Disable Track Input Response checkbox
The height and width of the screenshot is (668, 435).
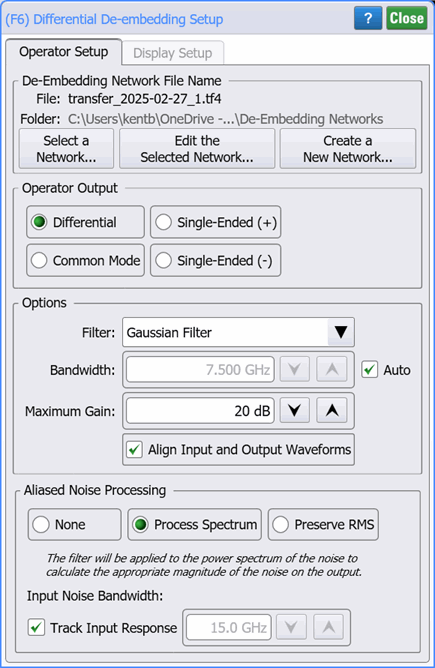(x=36, y=628)
